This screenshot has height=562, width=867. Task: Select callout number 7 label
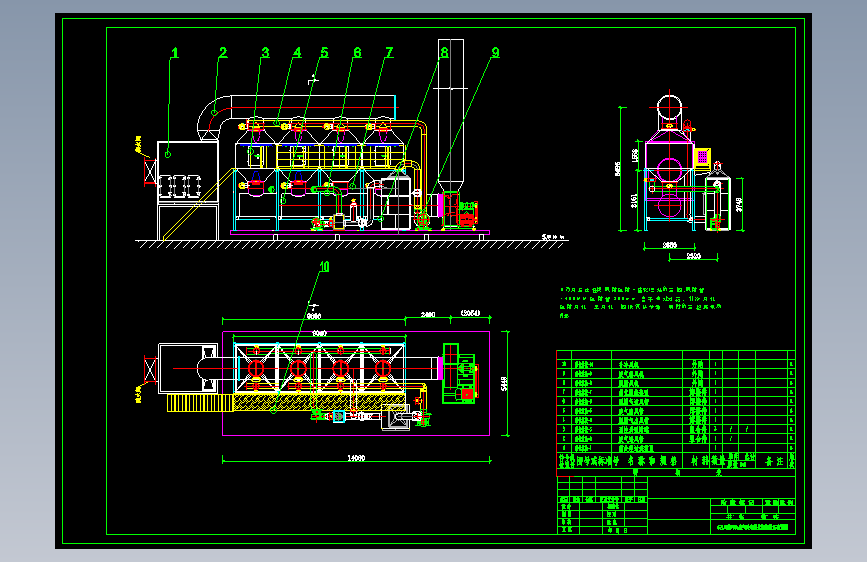[389, 53]
